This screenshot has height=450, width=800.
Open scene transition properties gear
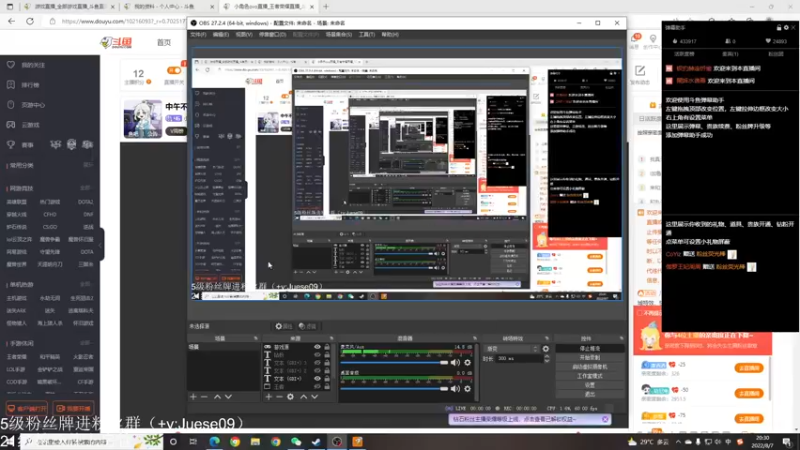tap(545, 349)
